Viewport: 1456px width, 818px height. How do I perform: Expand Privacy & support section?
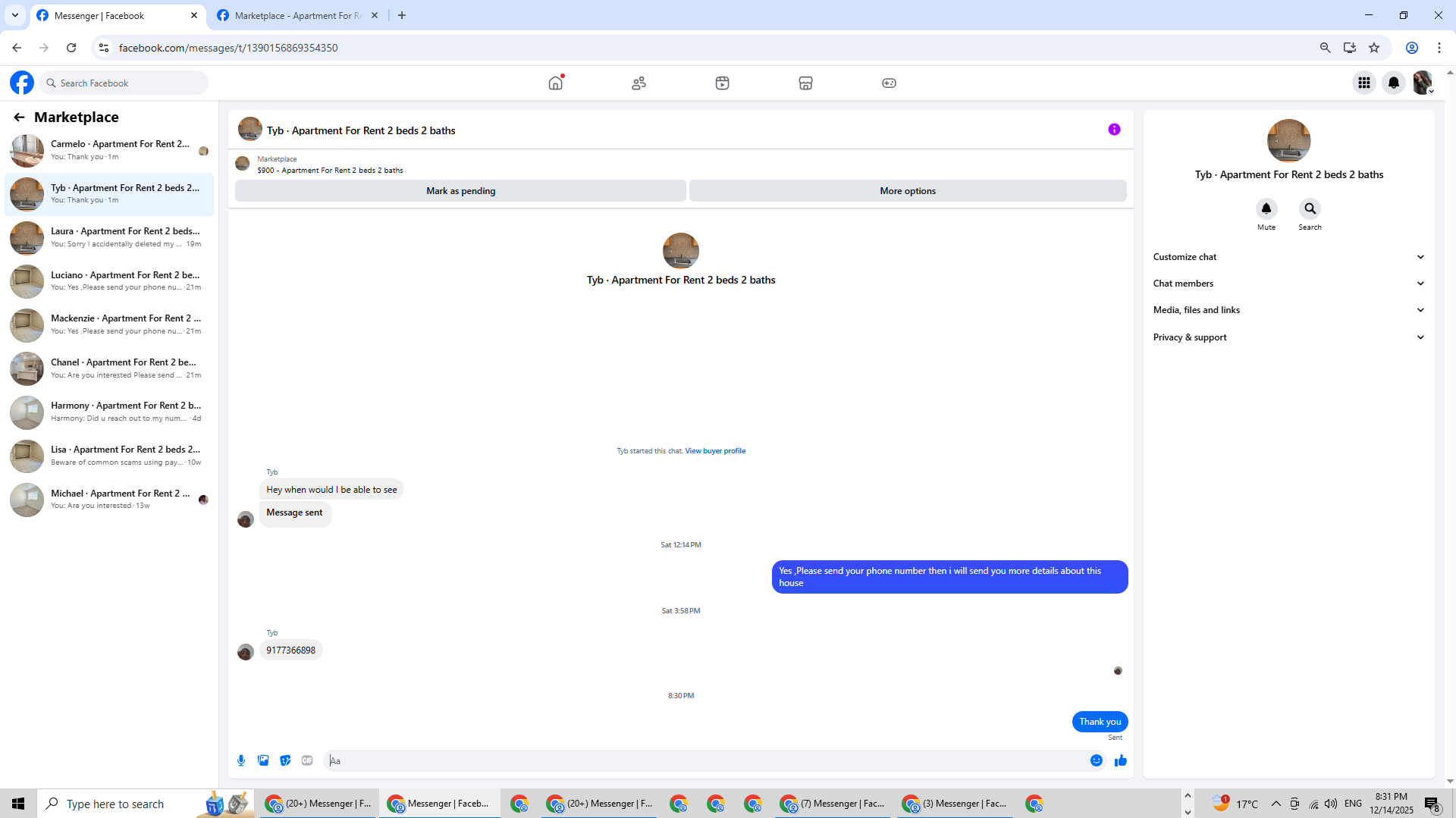click(x=1288, y=337)
